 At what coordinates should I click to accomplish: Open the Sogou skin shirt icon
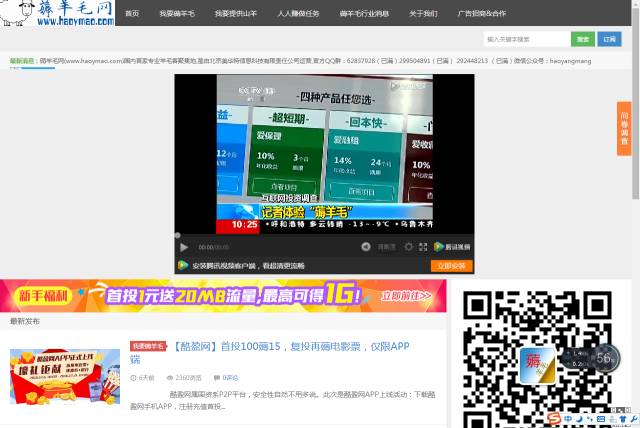pos(623,419)
